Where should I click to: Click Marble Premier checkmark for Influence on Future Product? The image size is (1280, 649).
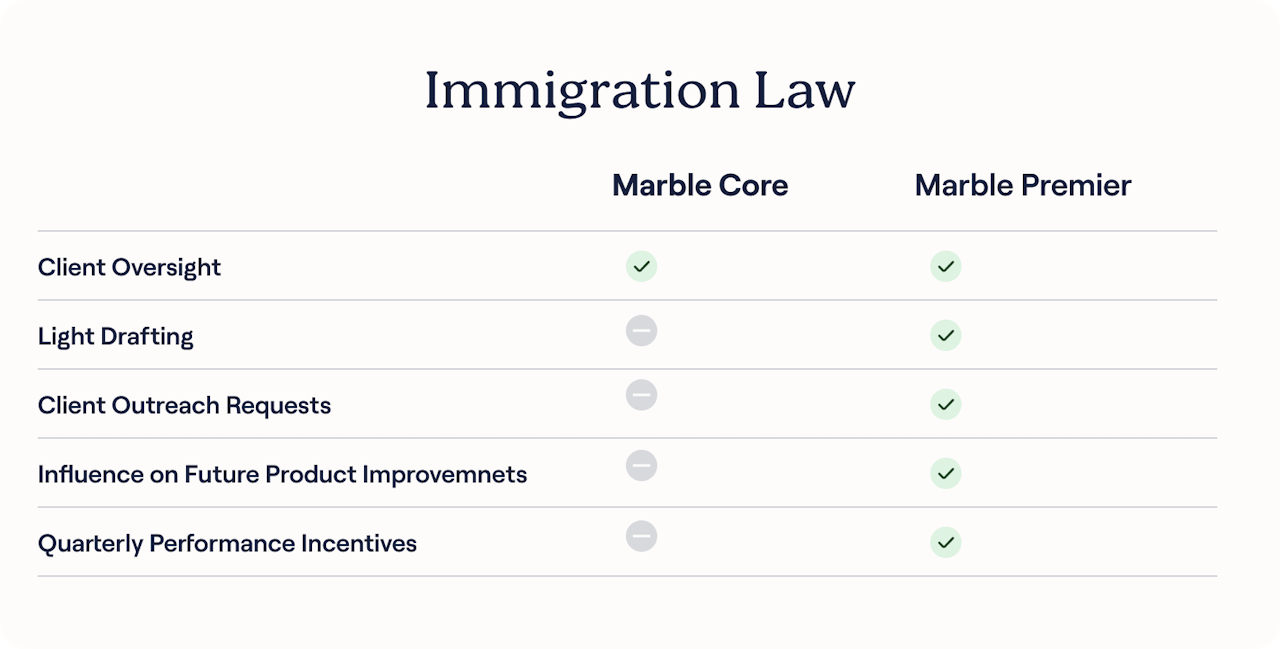click(x=945, y=473)
